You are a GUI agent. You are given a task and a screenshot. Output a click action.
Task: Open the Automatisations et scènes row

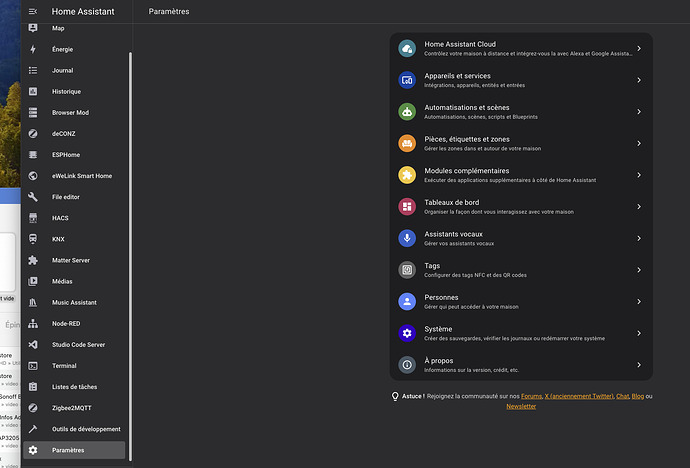pyautogui.click(x=520, y=112)
